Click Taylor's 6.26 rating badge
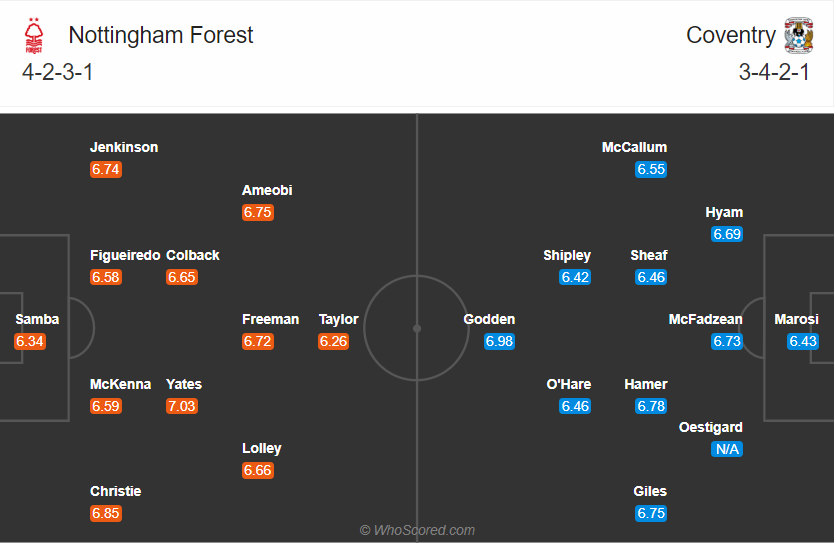The width and height of the screenshot is (836, 543). coord(333,341)
